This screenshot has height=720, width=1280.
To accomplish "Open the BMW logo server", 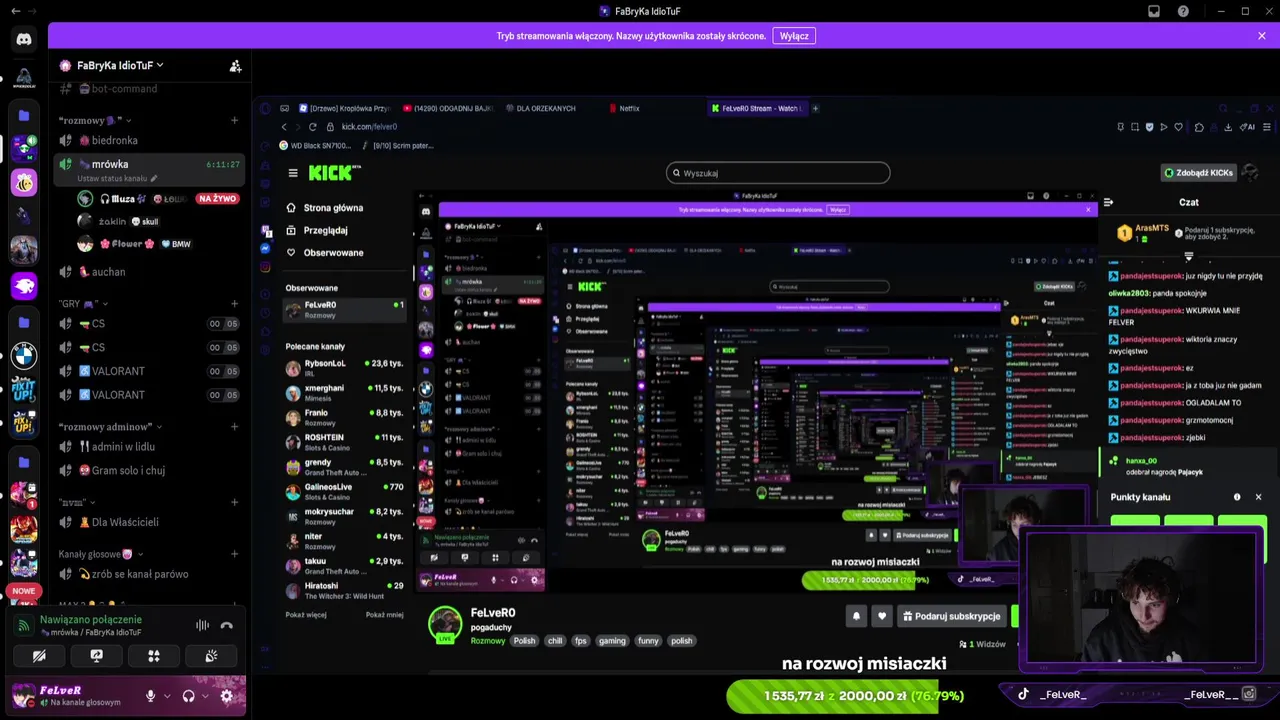I will [24, 355].
